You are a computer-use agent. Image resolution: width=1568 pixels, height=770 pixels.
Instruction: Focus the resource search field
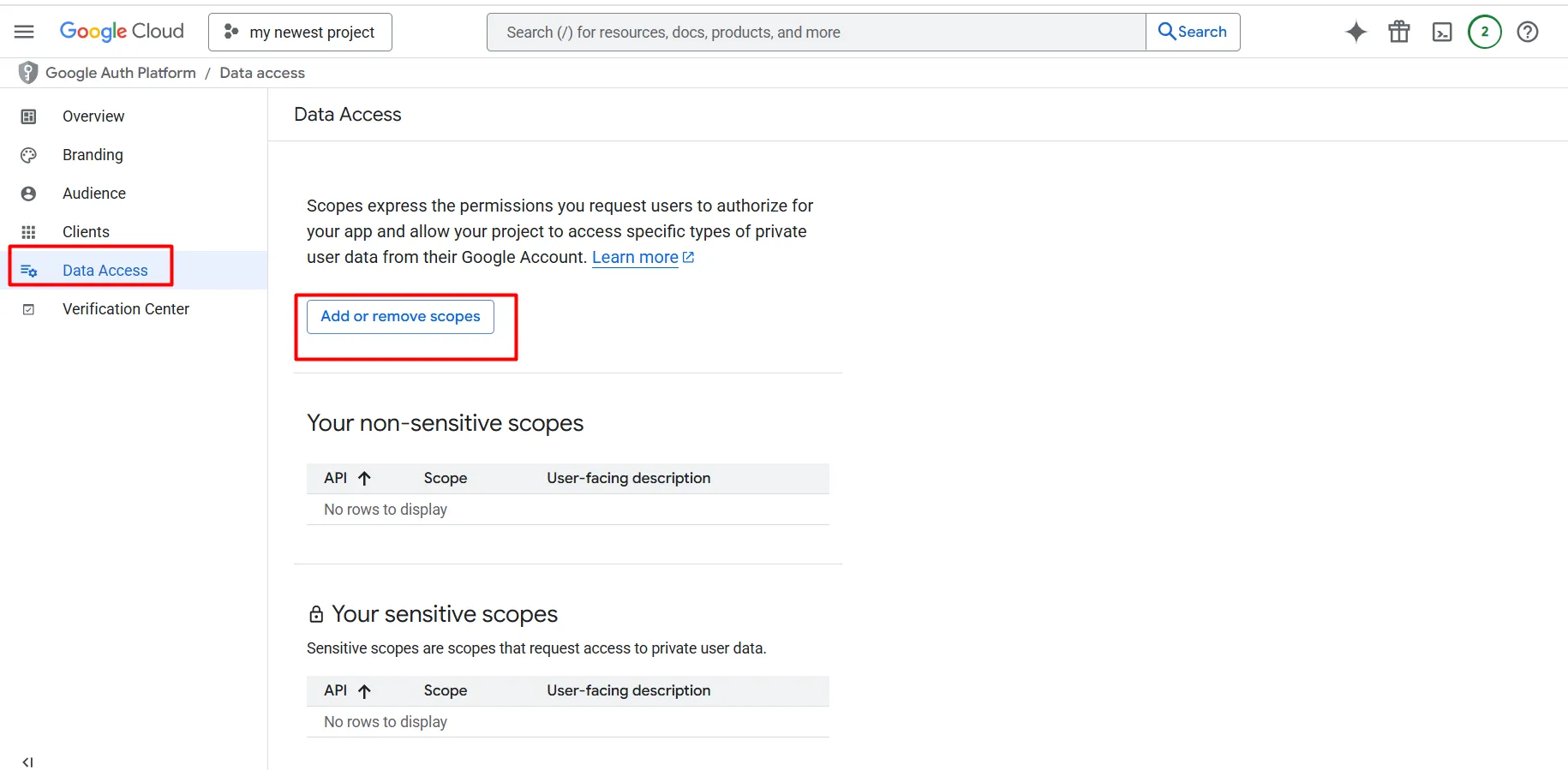[x=816, y=32]
